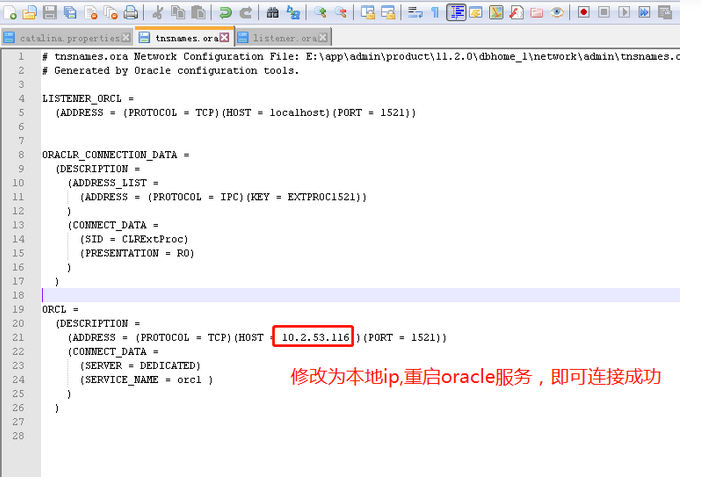701x479 pixels.
Task: Switch to the listener.ora tab
Action: (x=285, y=38)
